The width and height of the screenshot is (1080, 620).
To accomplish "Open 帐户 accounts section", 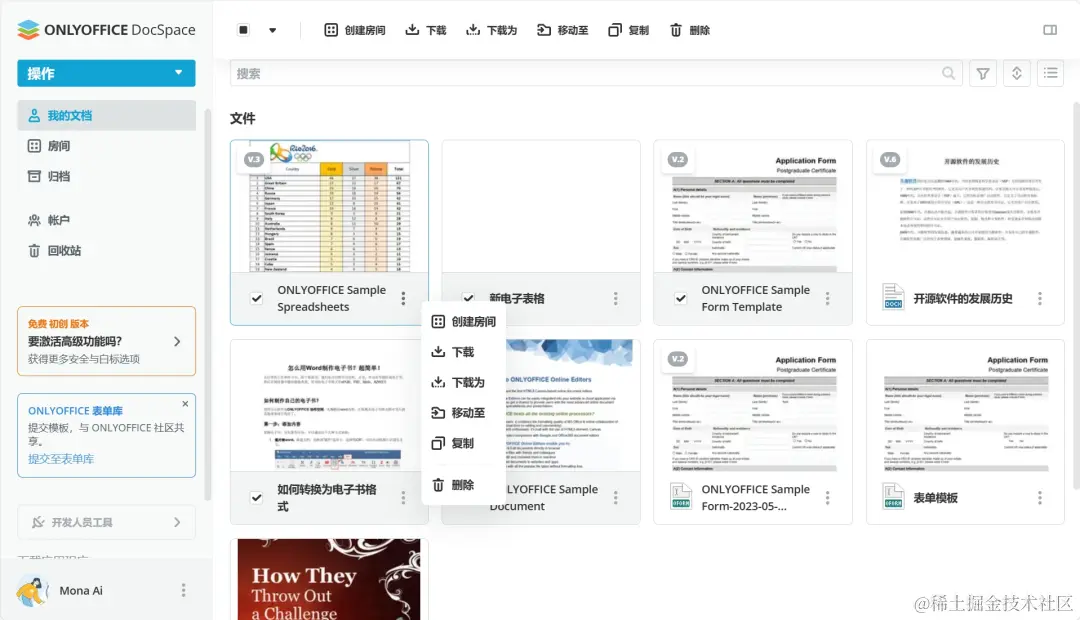I will [49, 220].
